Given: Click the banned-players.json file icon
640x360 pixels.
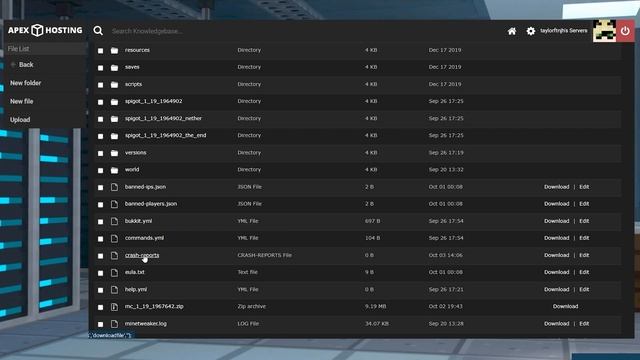Looking at the screenshot, I should pos(114,204).
